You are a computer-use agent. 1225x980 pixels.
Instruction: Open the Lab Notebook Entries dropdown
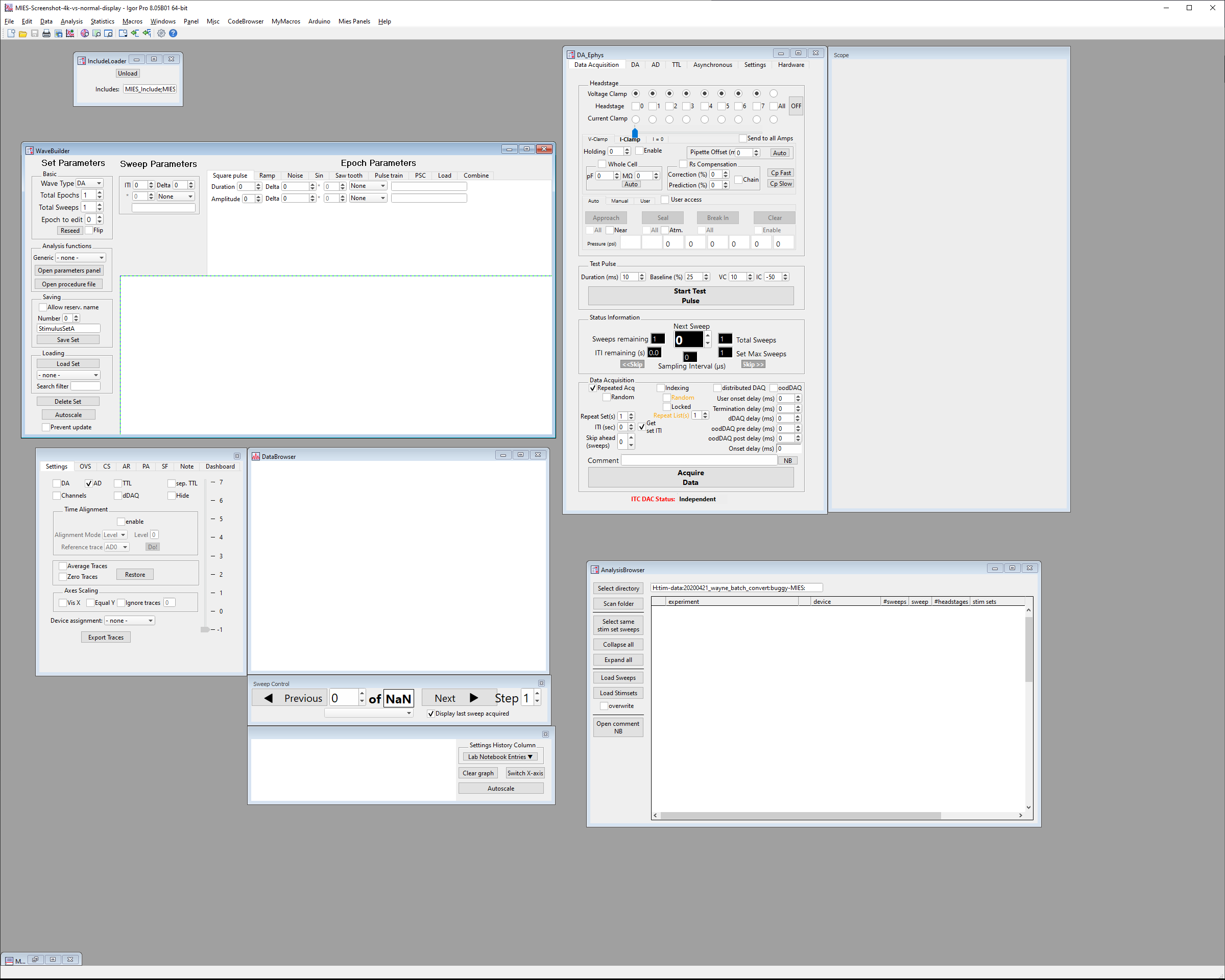pos(500,756)
